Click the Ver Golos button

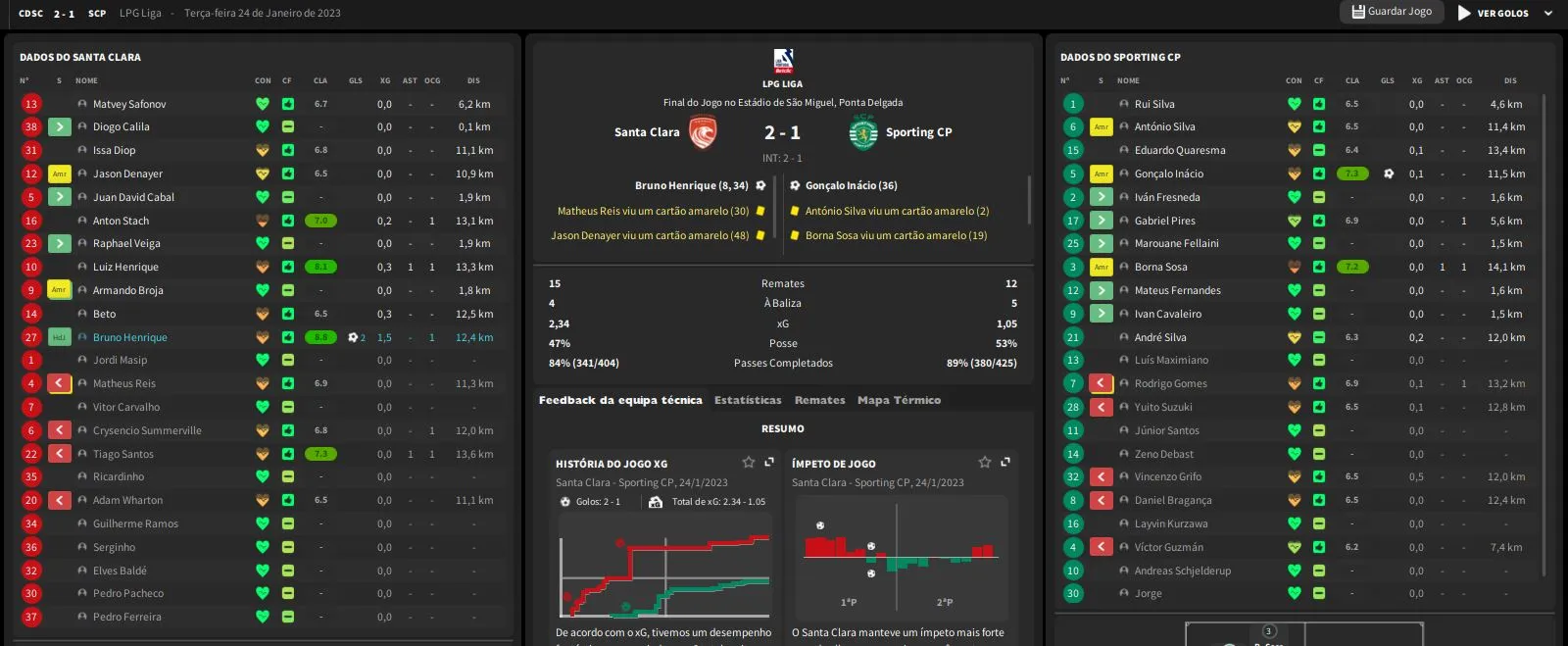pyautogui.click(x=1493, y=13)
